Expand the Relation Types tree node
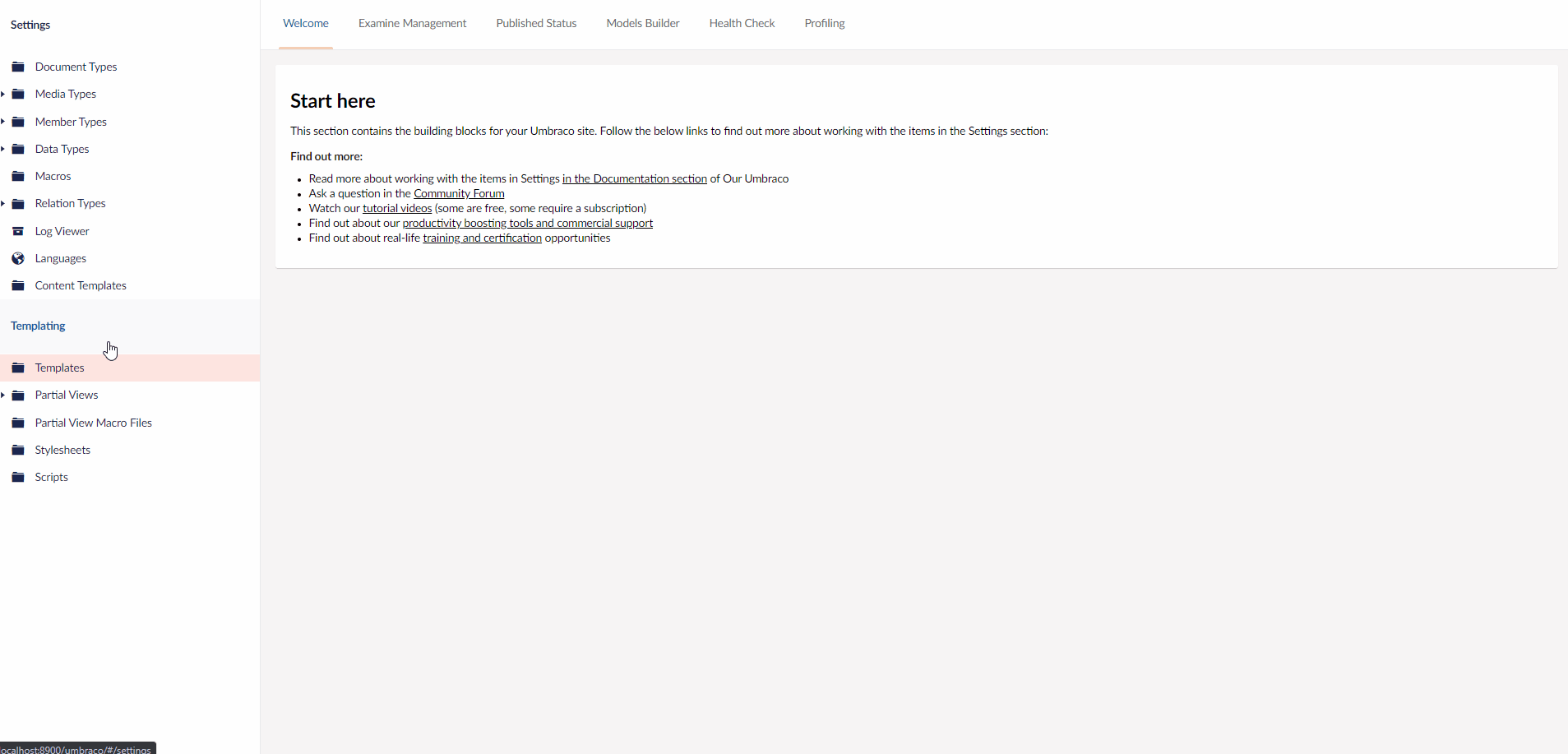The width and height of the screenshot is (1568, 754). pyautogui.click(x=3, y=203)
